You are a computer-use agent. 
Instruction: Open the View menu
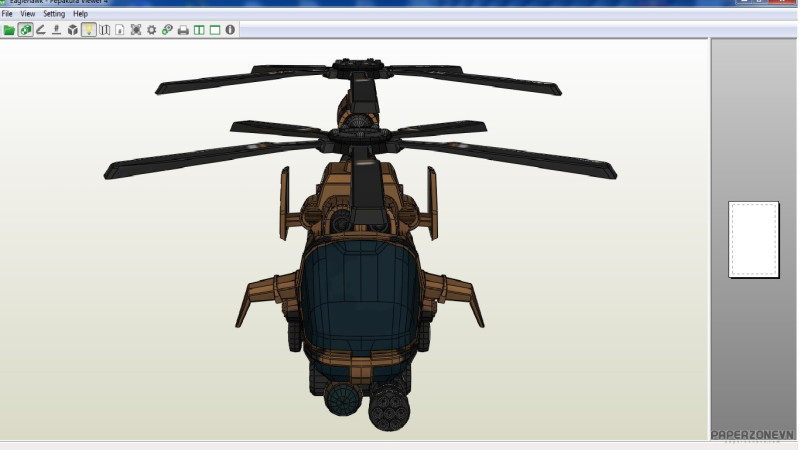coord(28,14)
